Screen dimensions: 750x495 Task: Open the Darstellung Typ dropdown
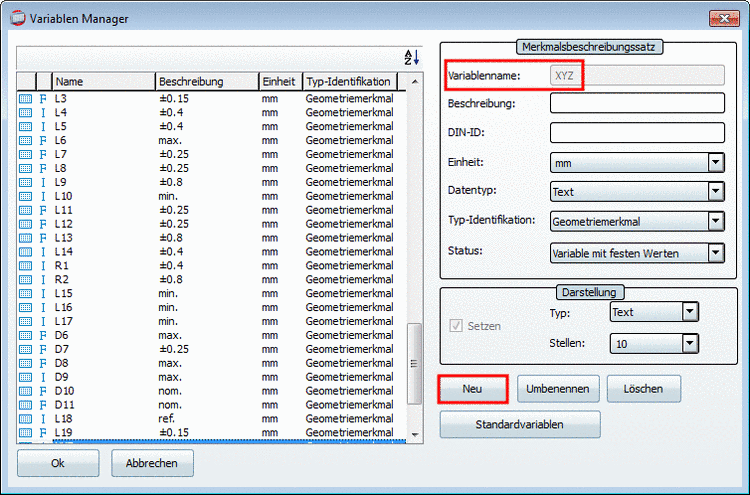(690, 312)
